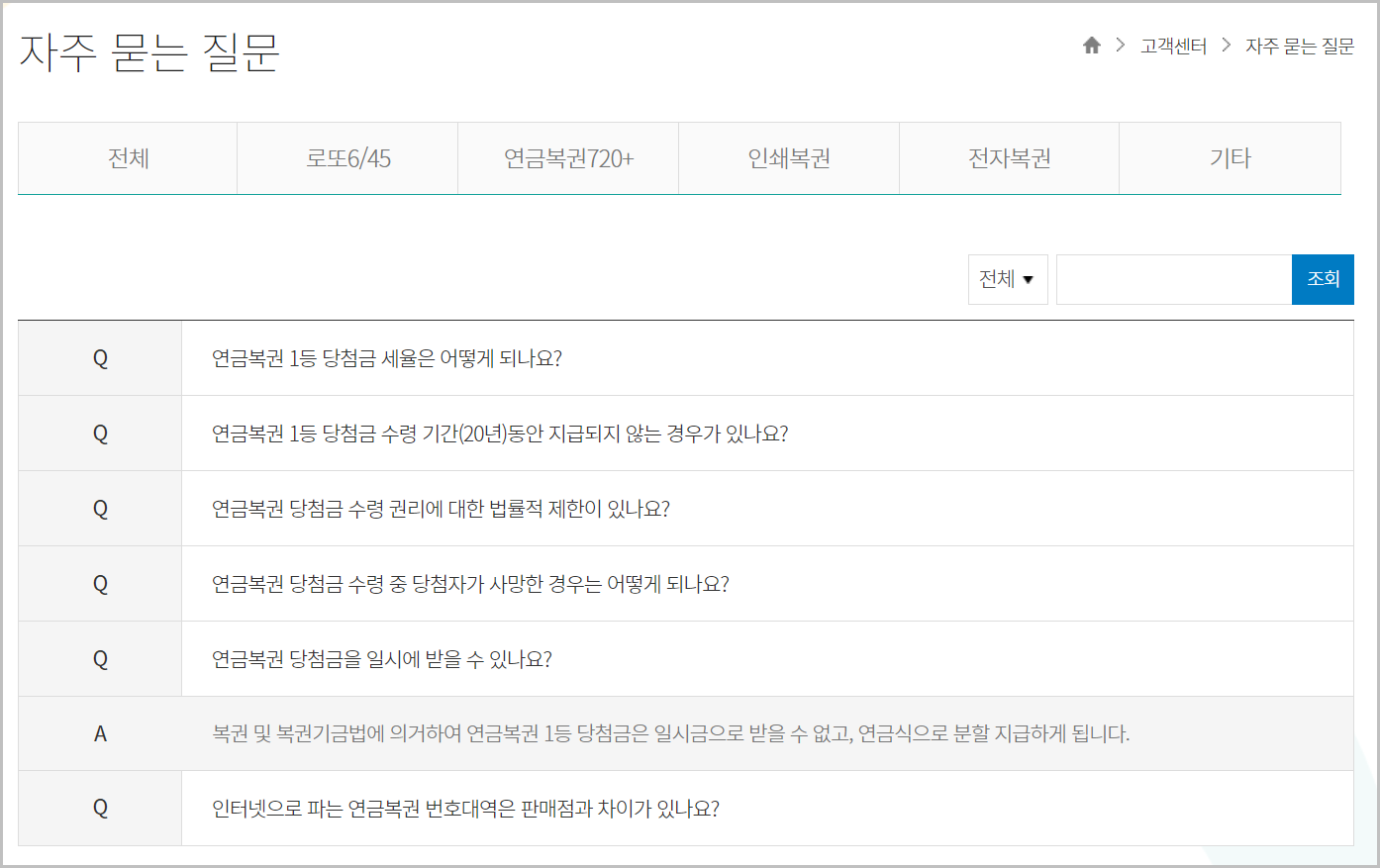Expand question about 수령 기간(20년) 지급
Image resolution: width=1380 pixels, height=868 pixels.
pos(500,434)
